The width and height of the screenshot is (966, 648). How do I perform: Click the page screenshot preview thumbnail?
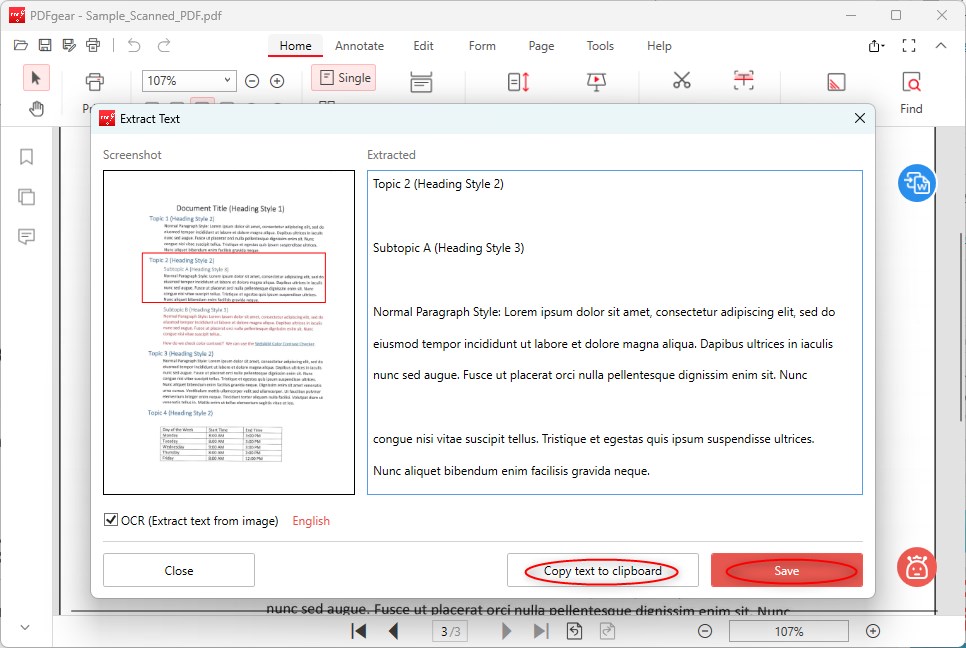click(229, 332)
